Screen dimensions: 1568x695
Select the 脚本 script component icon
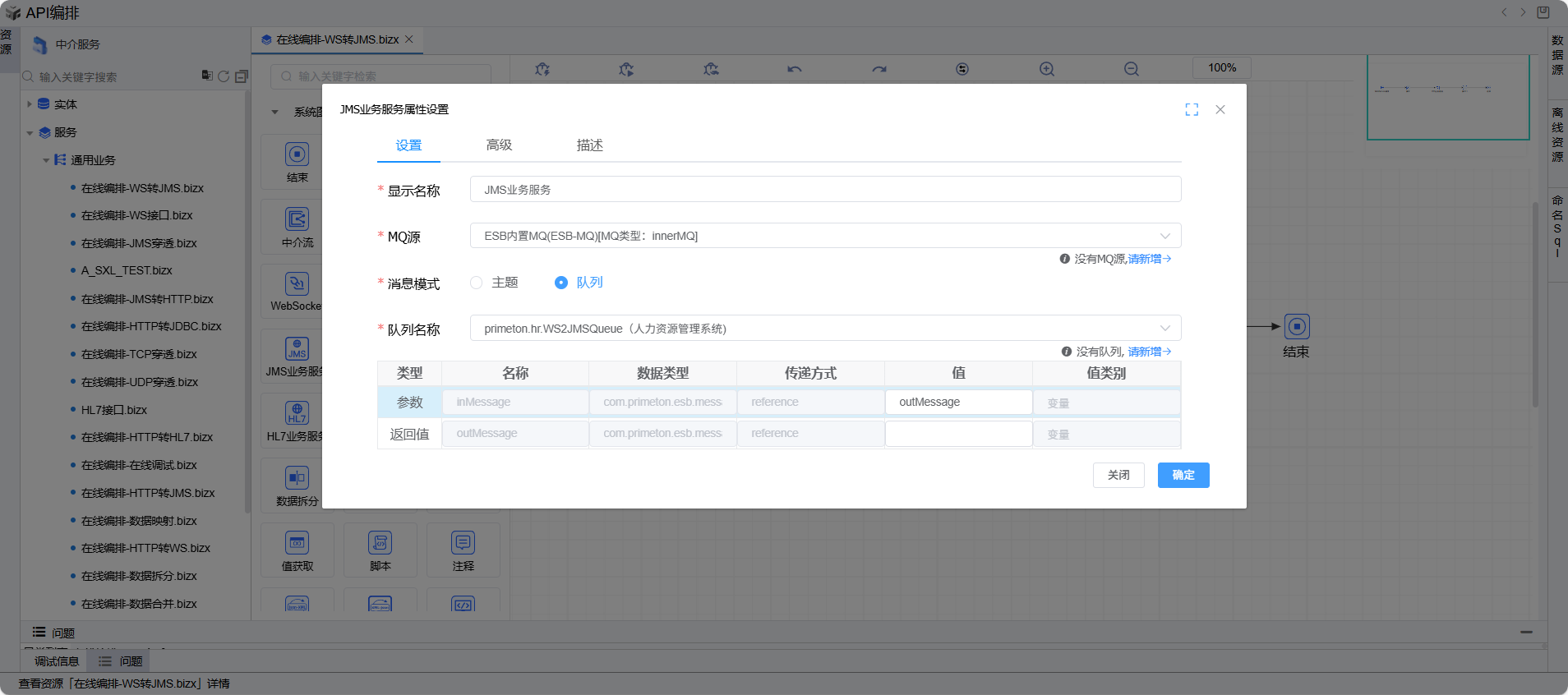[380, 543]
